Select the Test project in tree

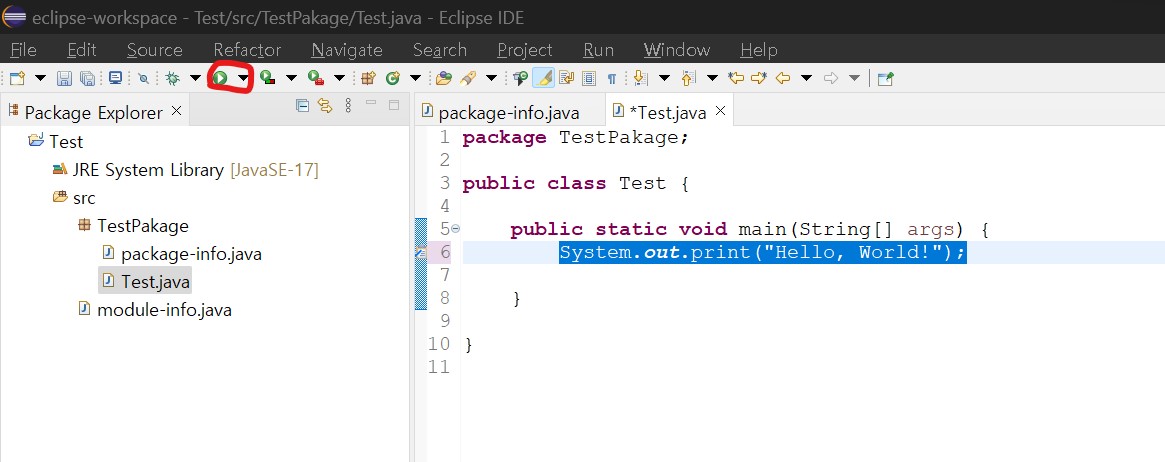pos(66,142)
